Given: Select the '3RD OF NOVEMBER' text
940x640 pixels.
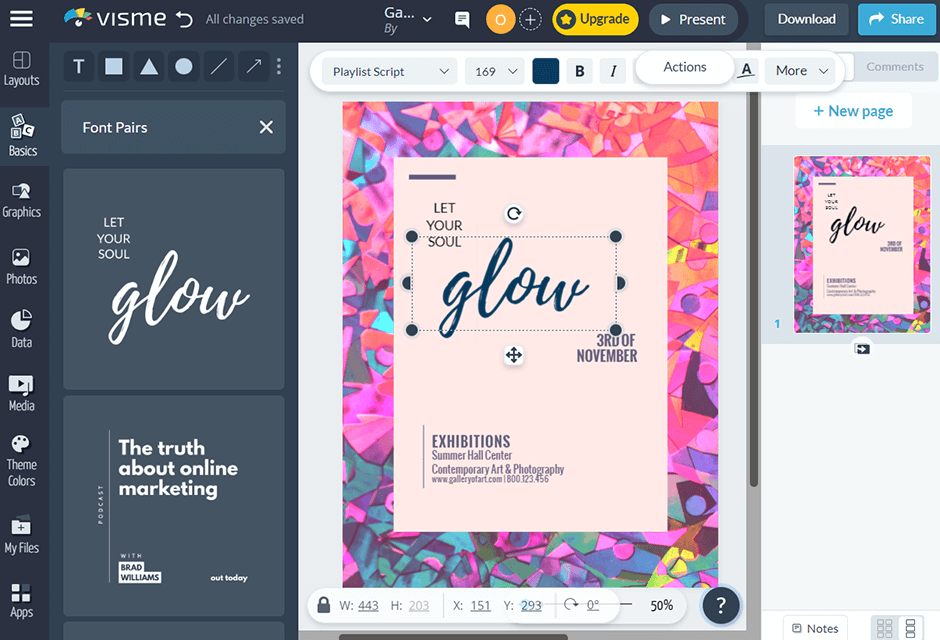Looking at the screenshot, I should (x=607, y=348).
